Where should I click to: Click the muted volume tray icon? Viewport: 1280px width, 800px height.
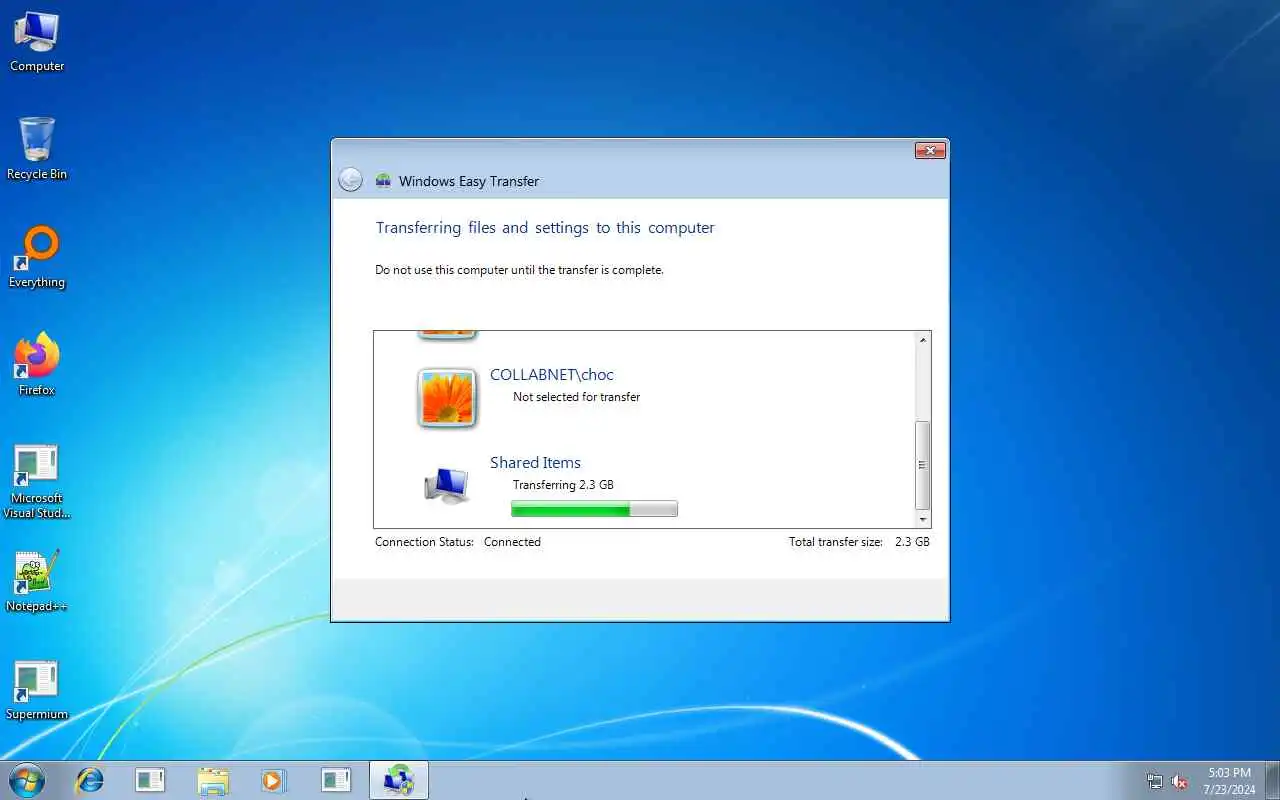1180,781
